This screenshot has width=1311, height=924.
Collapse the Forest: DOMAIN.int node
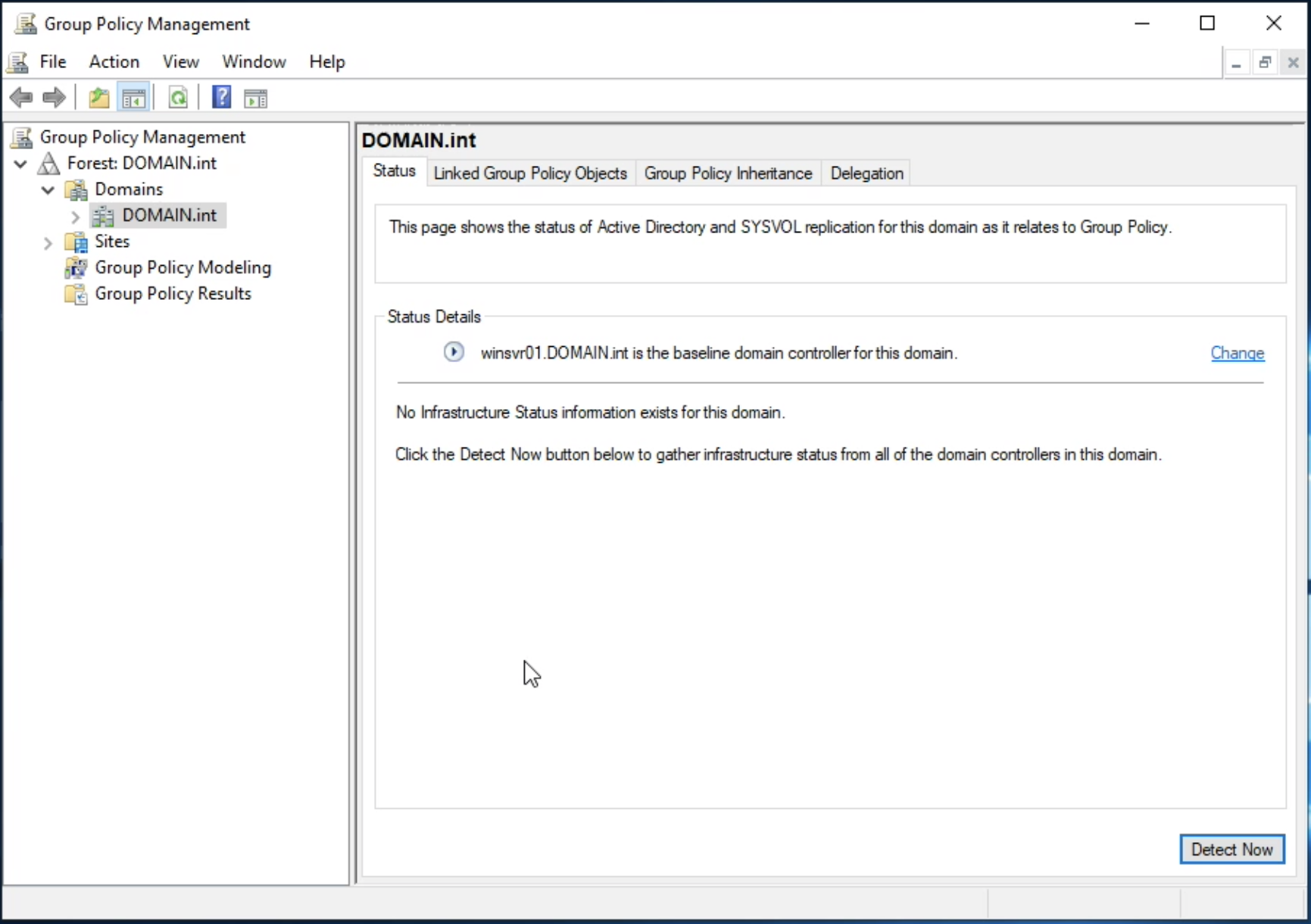coord(20,164)
